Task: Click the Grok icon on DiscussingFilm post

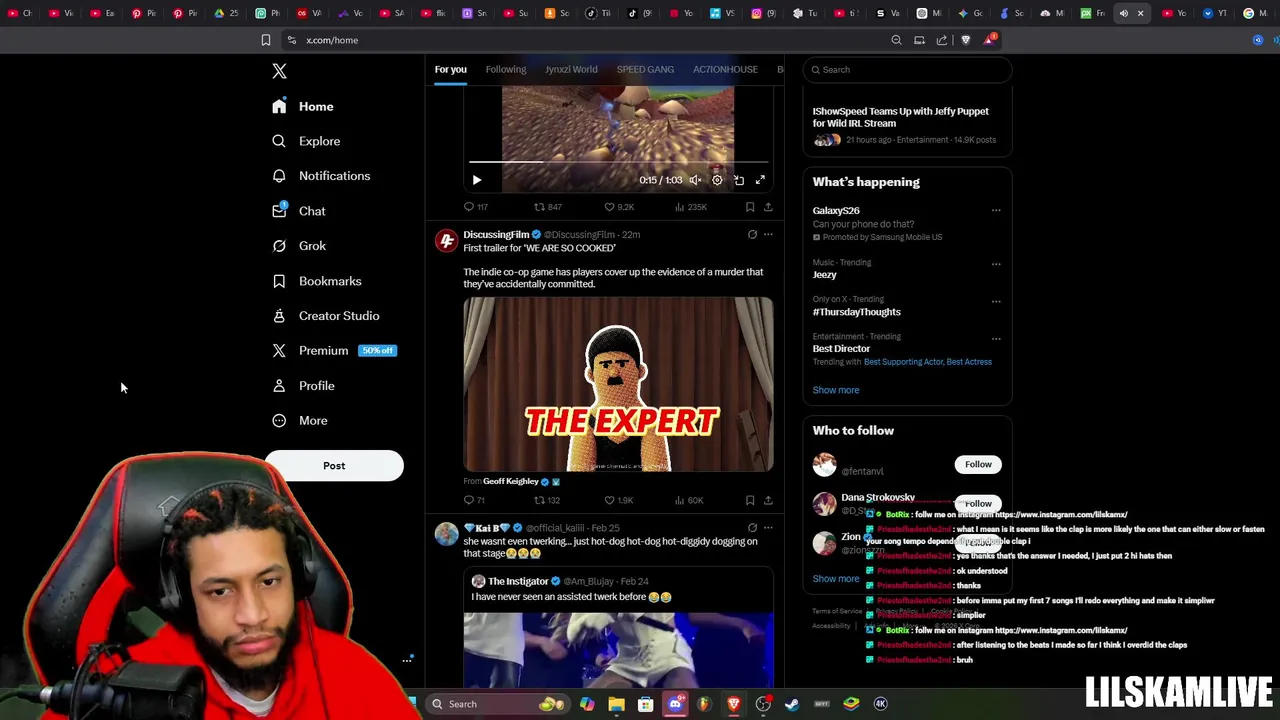Action: coord(752,235)
